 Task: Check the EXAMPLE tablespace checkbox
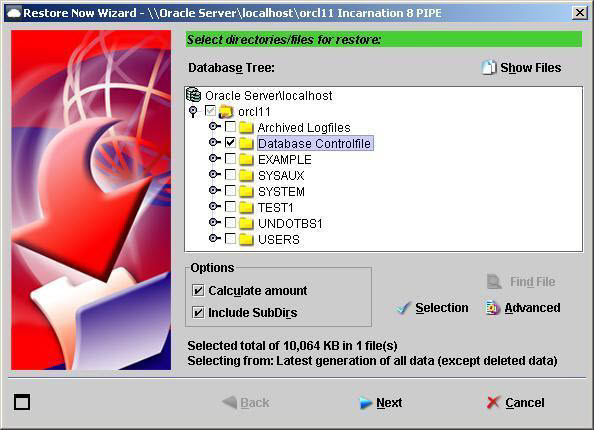coord(230,158)
